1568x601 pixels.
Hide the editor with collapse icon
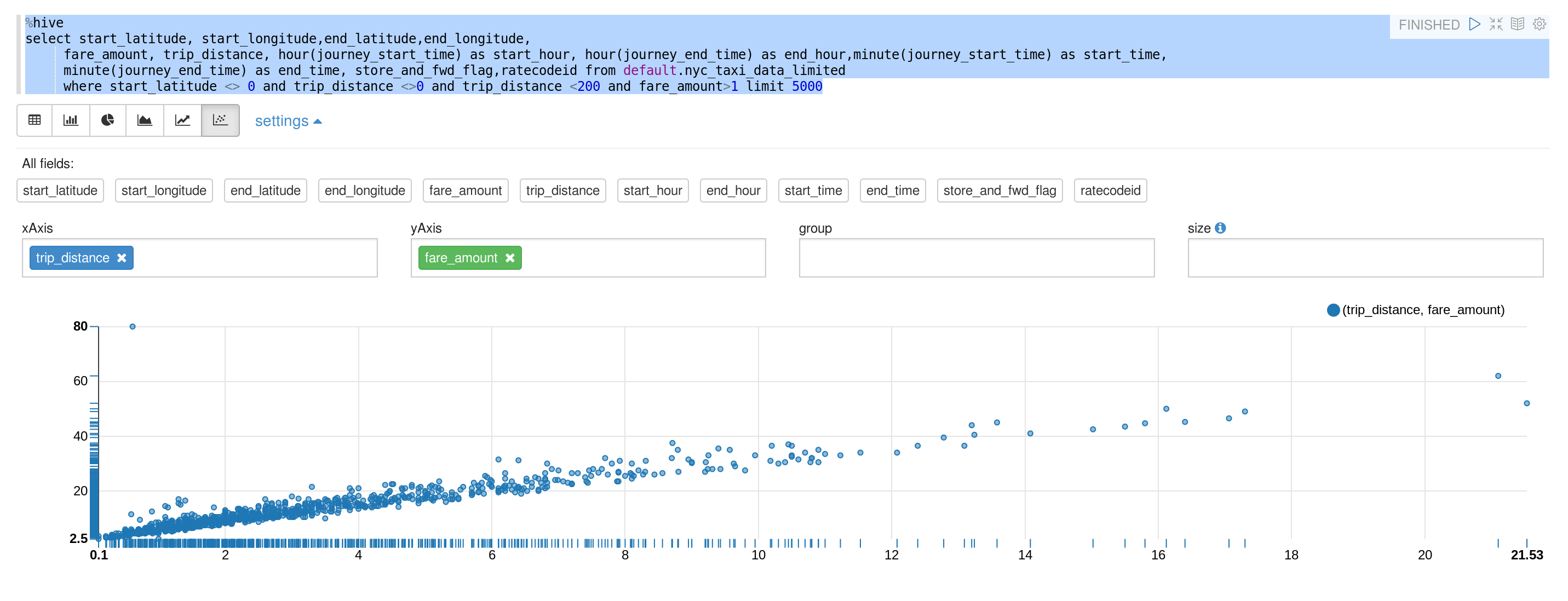point(1496,24)
